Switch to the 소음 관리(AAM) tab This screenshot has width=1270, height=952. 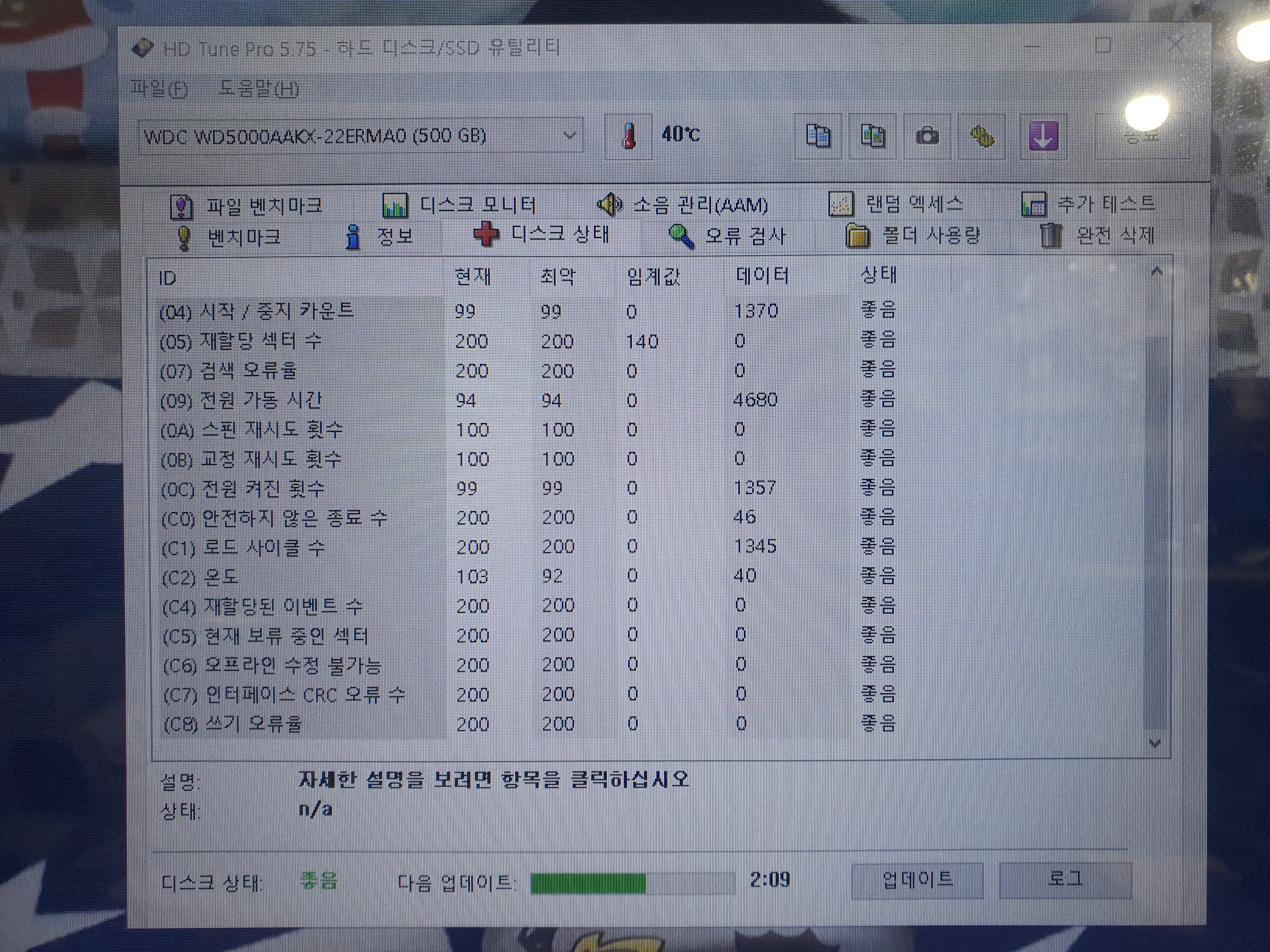click(683, 204)
